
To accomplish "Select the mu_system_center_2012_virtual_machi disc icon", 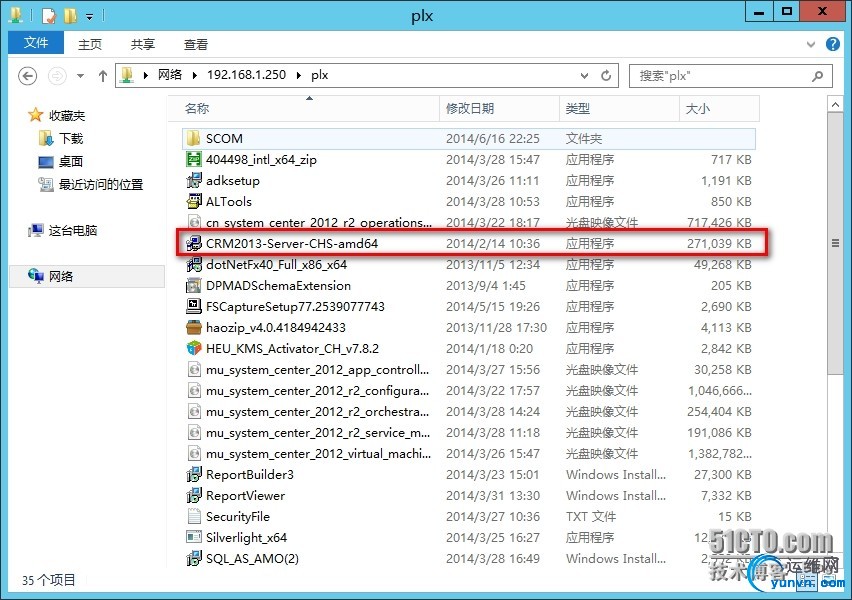I will pyautogui.click(x=193, y=453).
